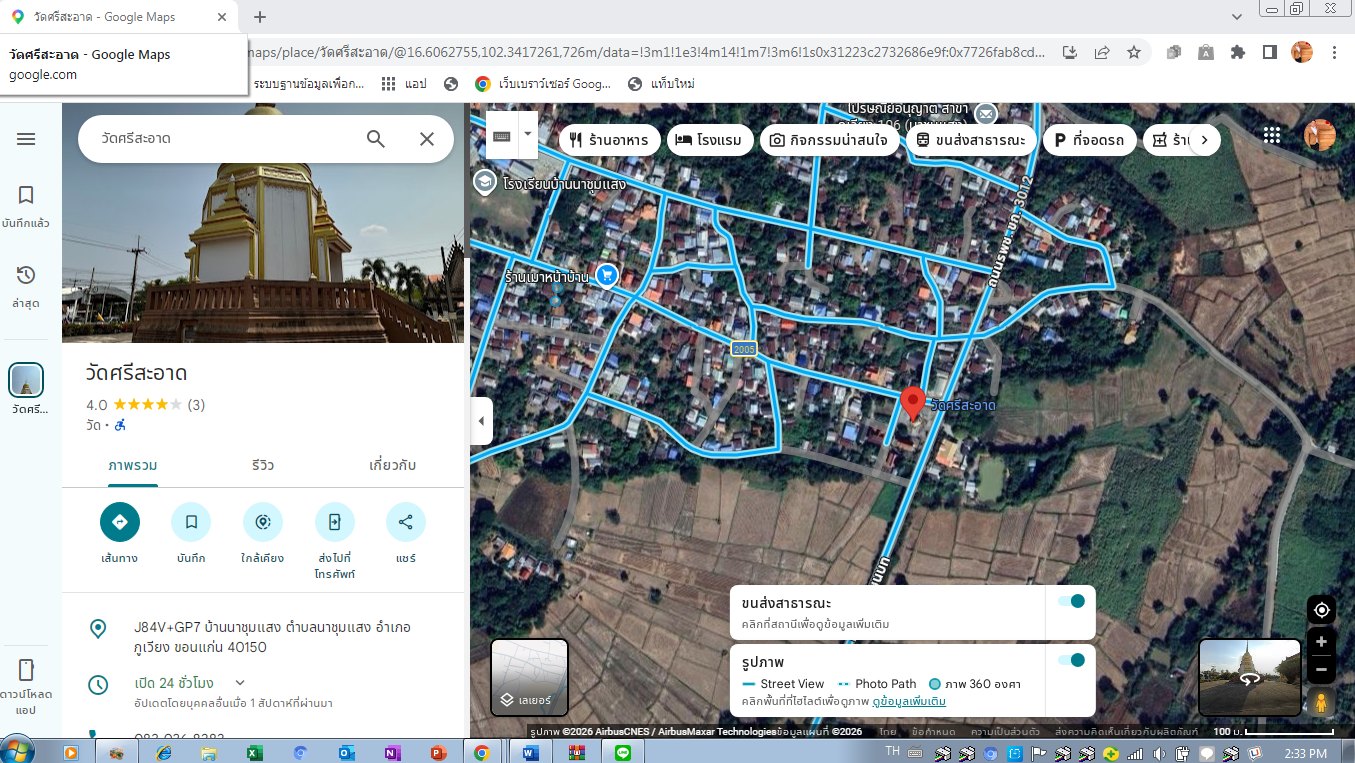Click the กิจกรรมน่าสนใจ things to do chip
The height and width of the screenshot is (763, 1355).
(828, 140)
